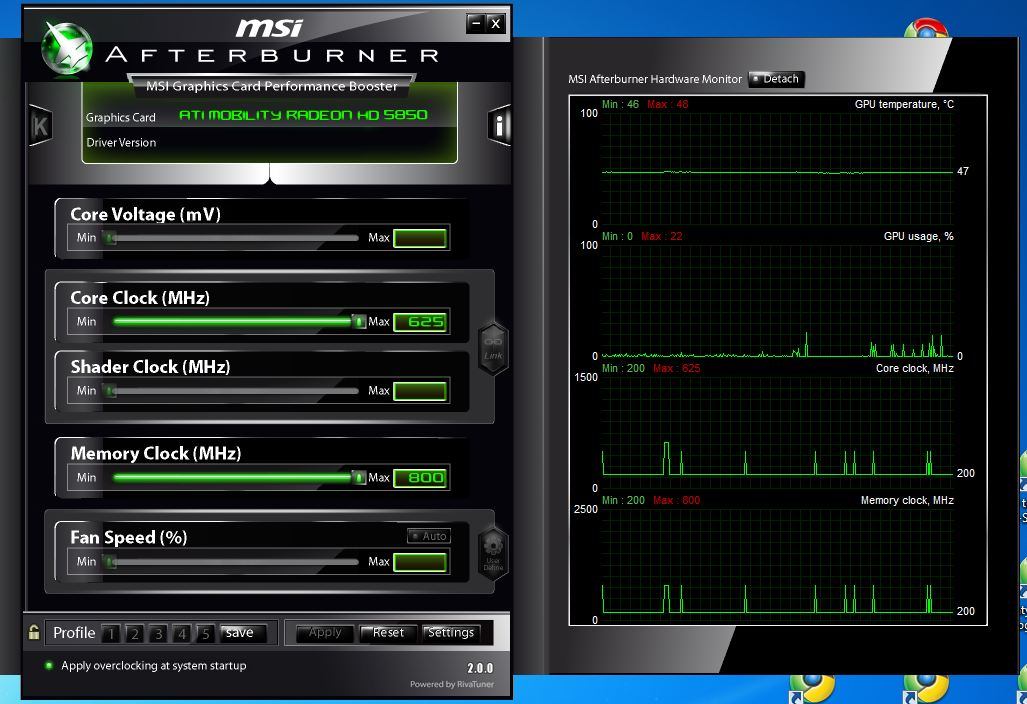Image resolution: width=1027 pixels, height=704 pixels.
Task: Enable Auto fan speed
Action: point(429,536)
